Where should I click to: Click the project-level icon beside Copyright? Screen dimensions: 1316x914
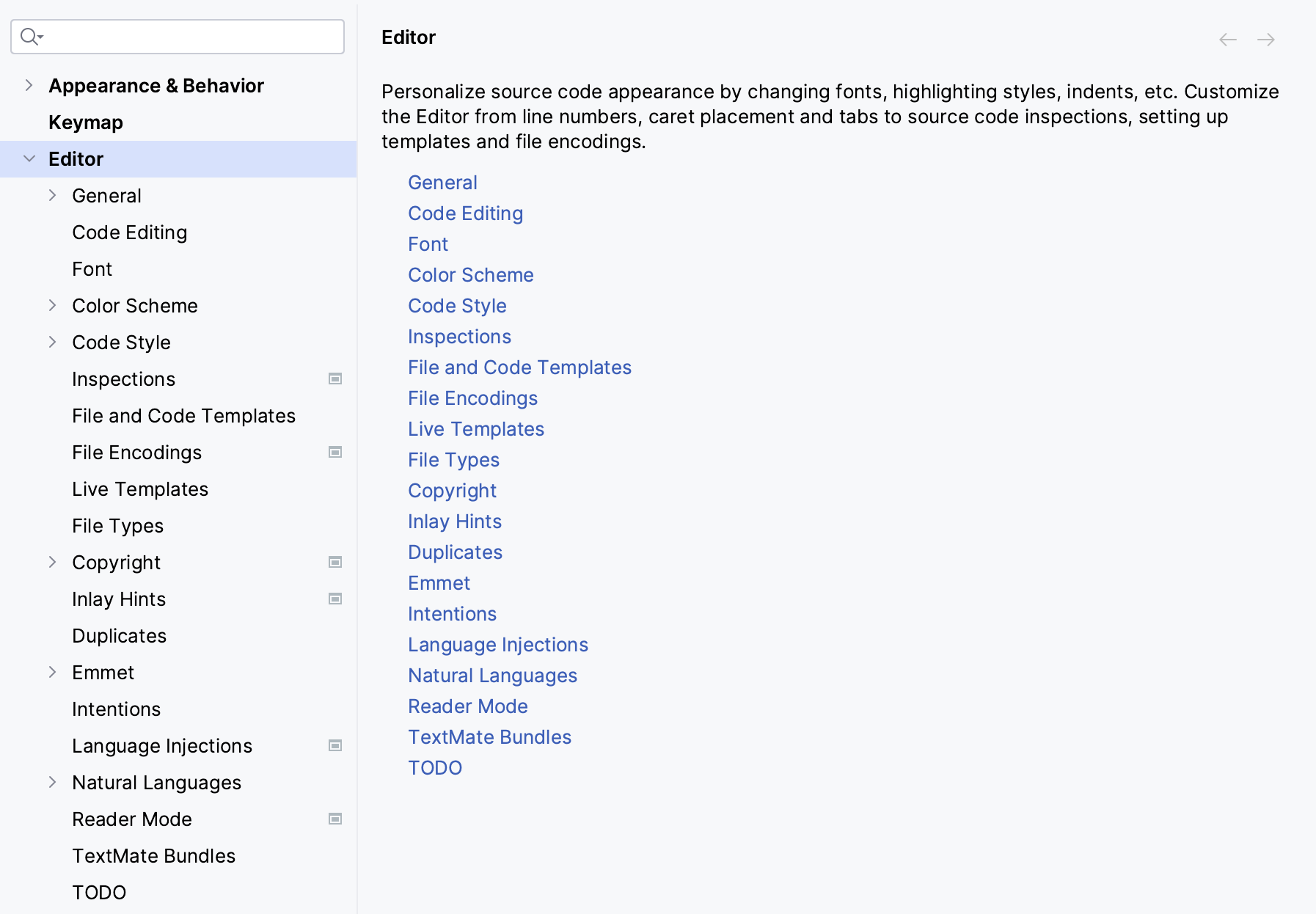(x=335, y=563)
